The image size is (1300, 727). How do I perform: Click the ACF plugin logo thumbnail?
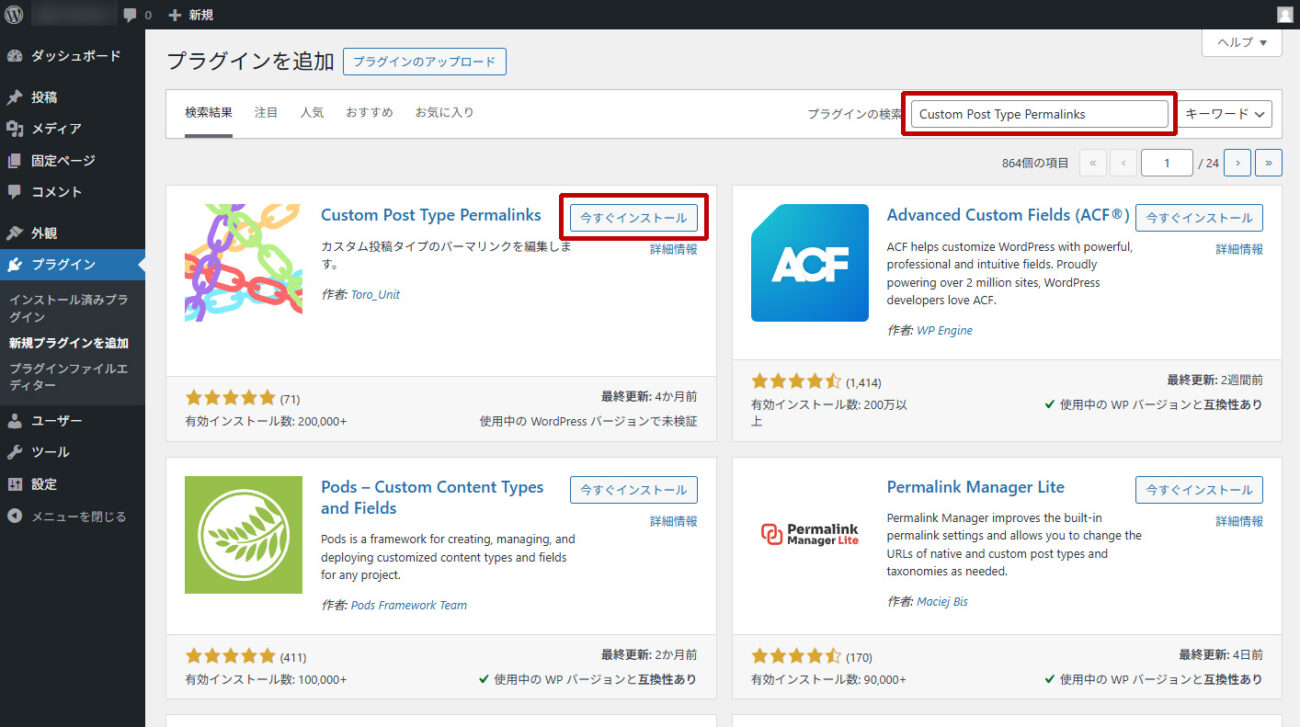pos(810,263)
